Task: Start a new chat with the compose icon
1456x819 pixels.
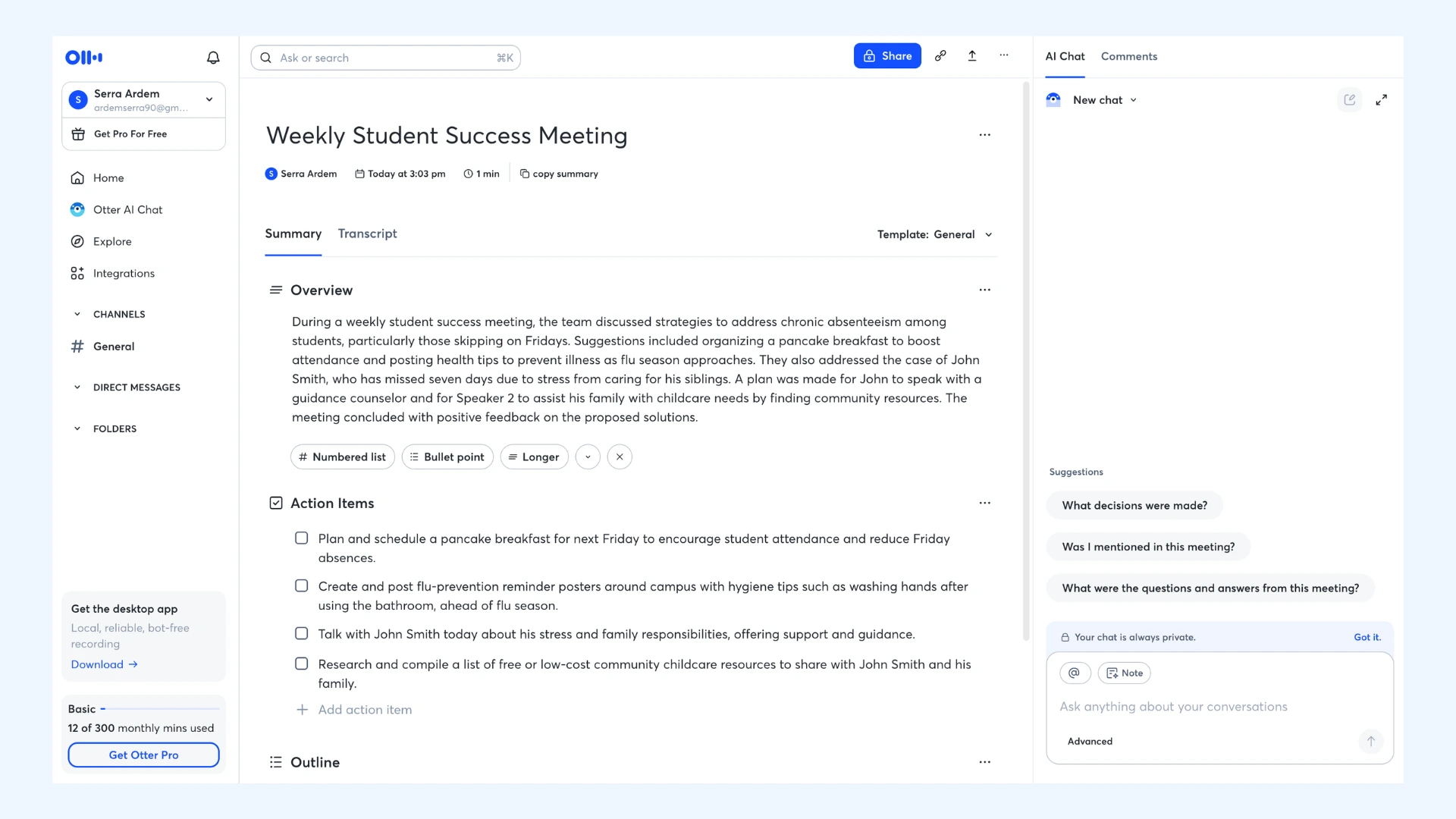Action: [1350, 100]
